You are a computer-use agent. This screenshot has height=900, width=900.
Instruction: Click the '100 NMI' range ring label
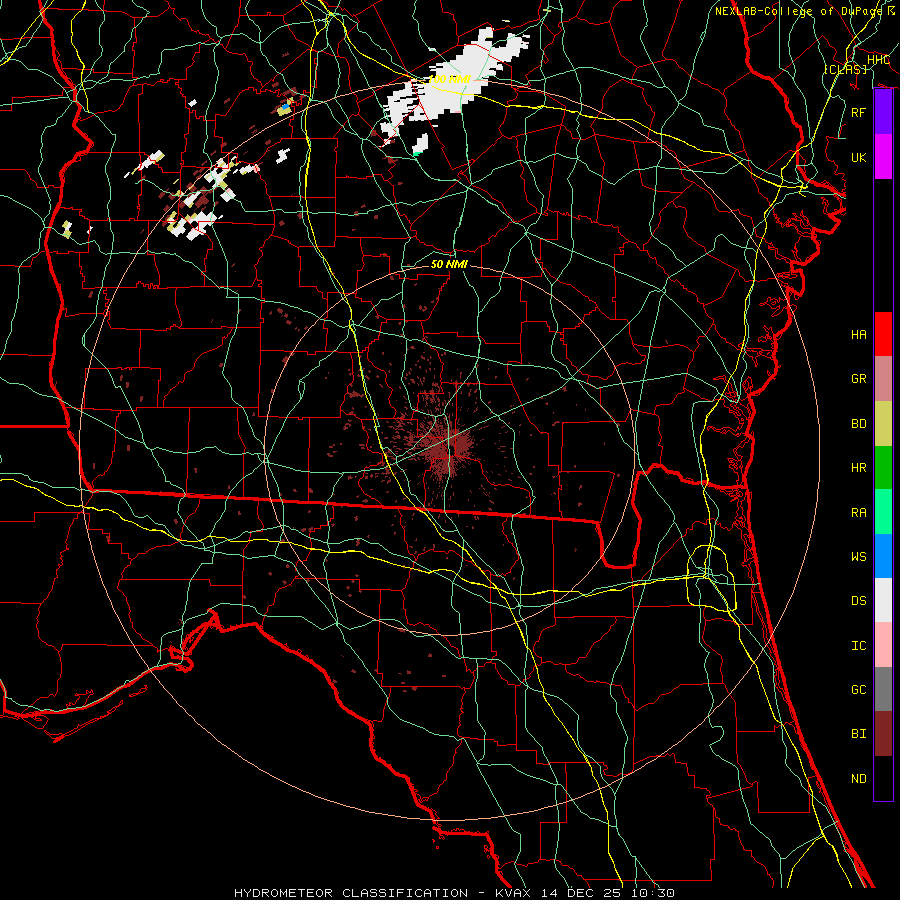(x=449, y=79)
